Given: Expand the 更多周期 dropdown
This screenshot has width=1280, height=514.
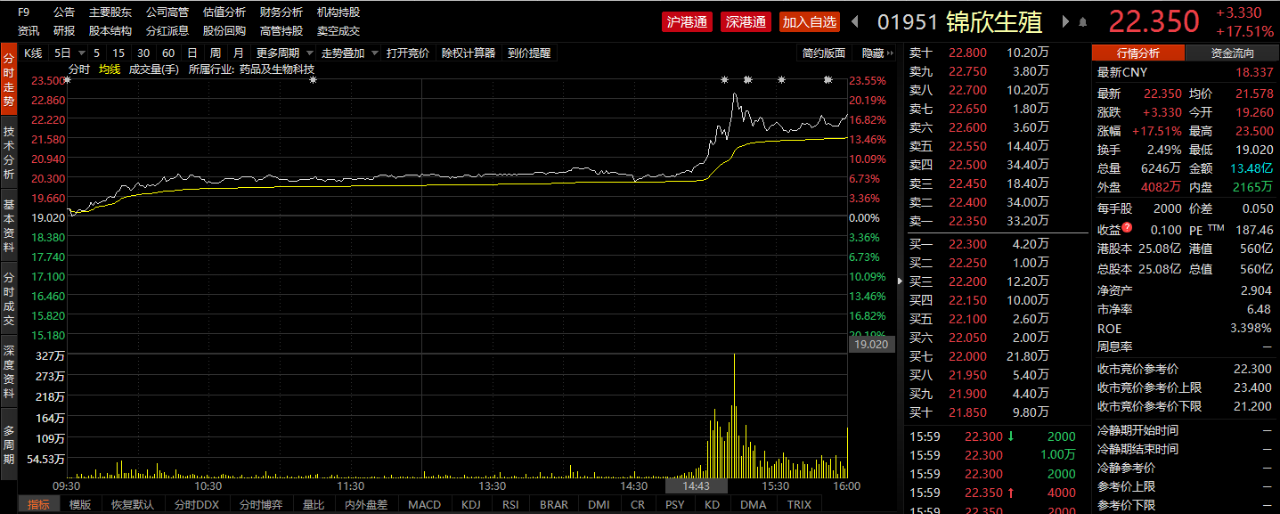Looking at the screenshot, I should tap(284, 53).
